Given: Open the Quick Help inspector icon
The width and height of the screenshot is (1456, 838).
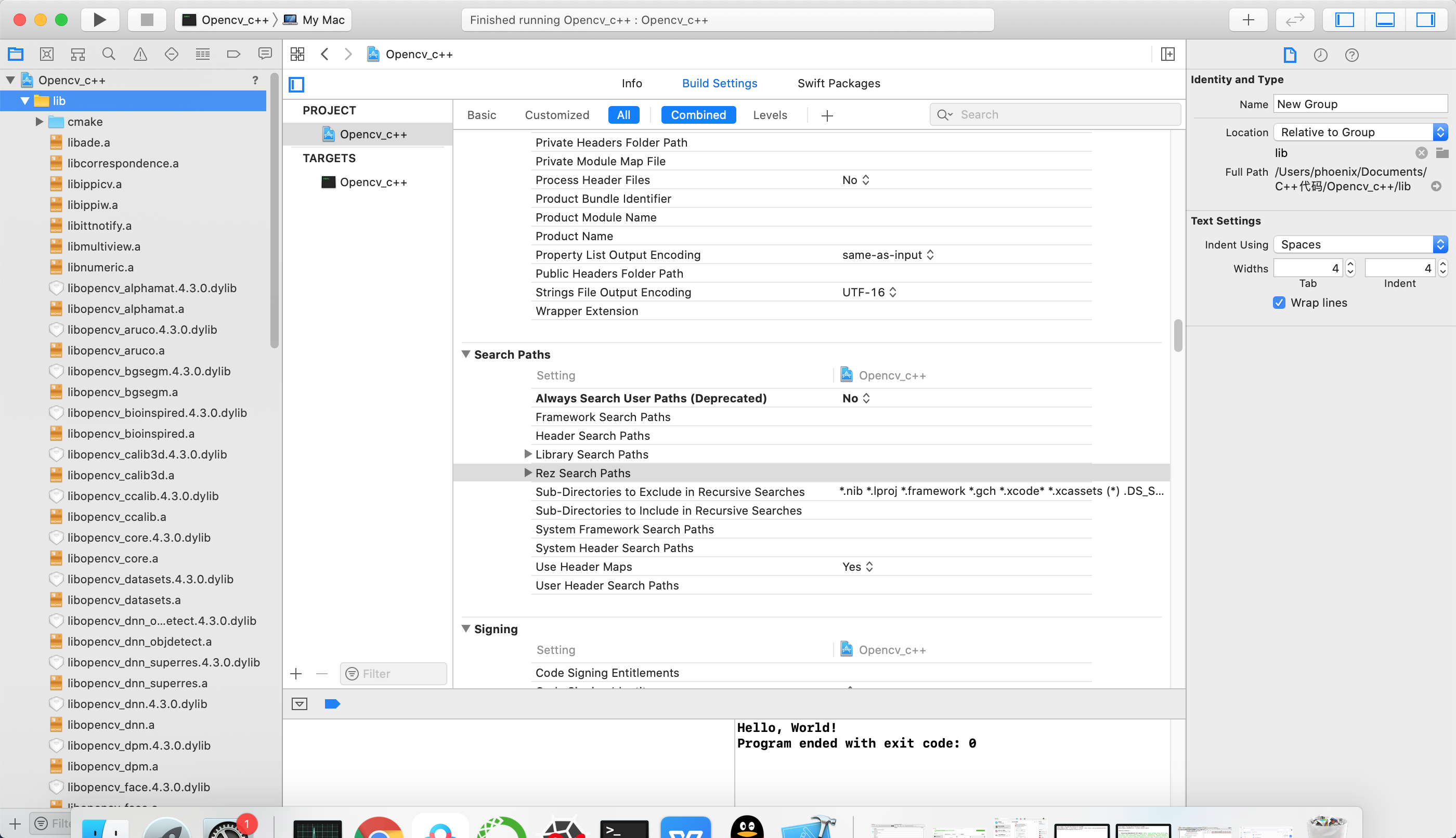Looking at the screenshot, I should (x=1351, y=55).
